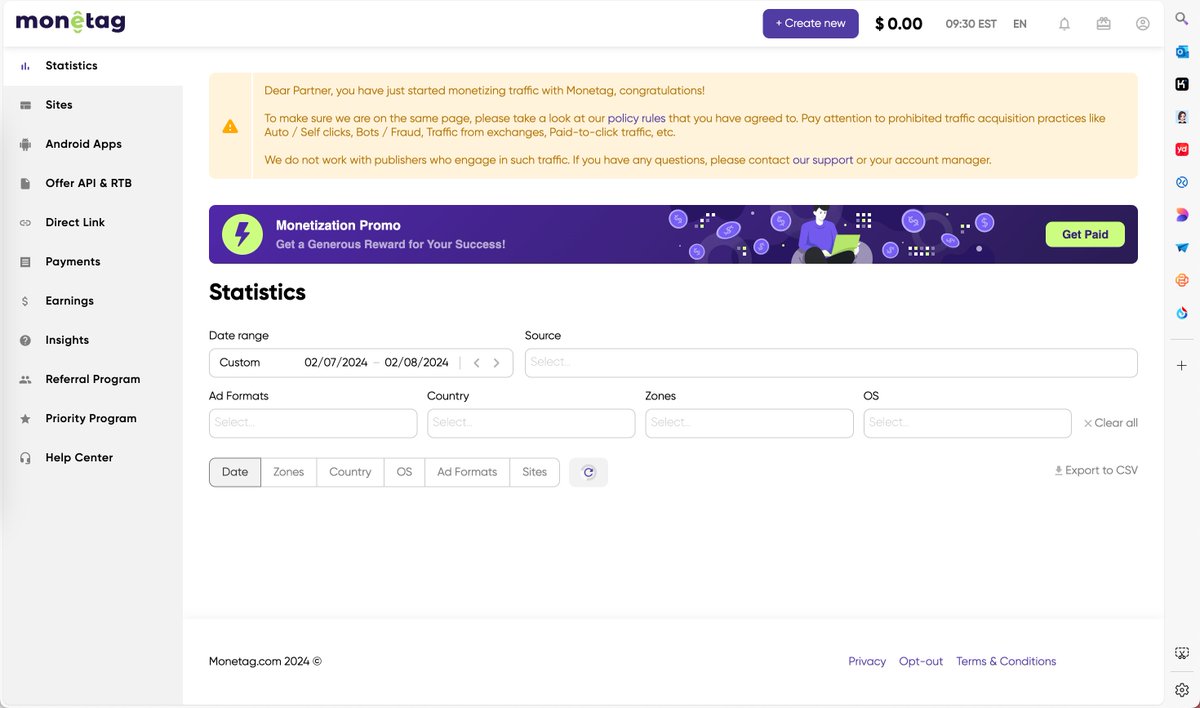1200x708 pixels.
Task: Switch to the Country grouping tab
Action: click(350, 472)
